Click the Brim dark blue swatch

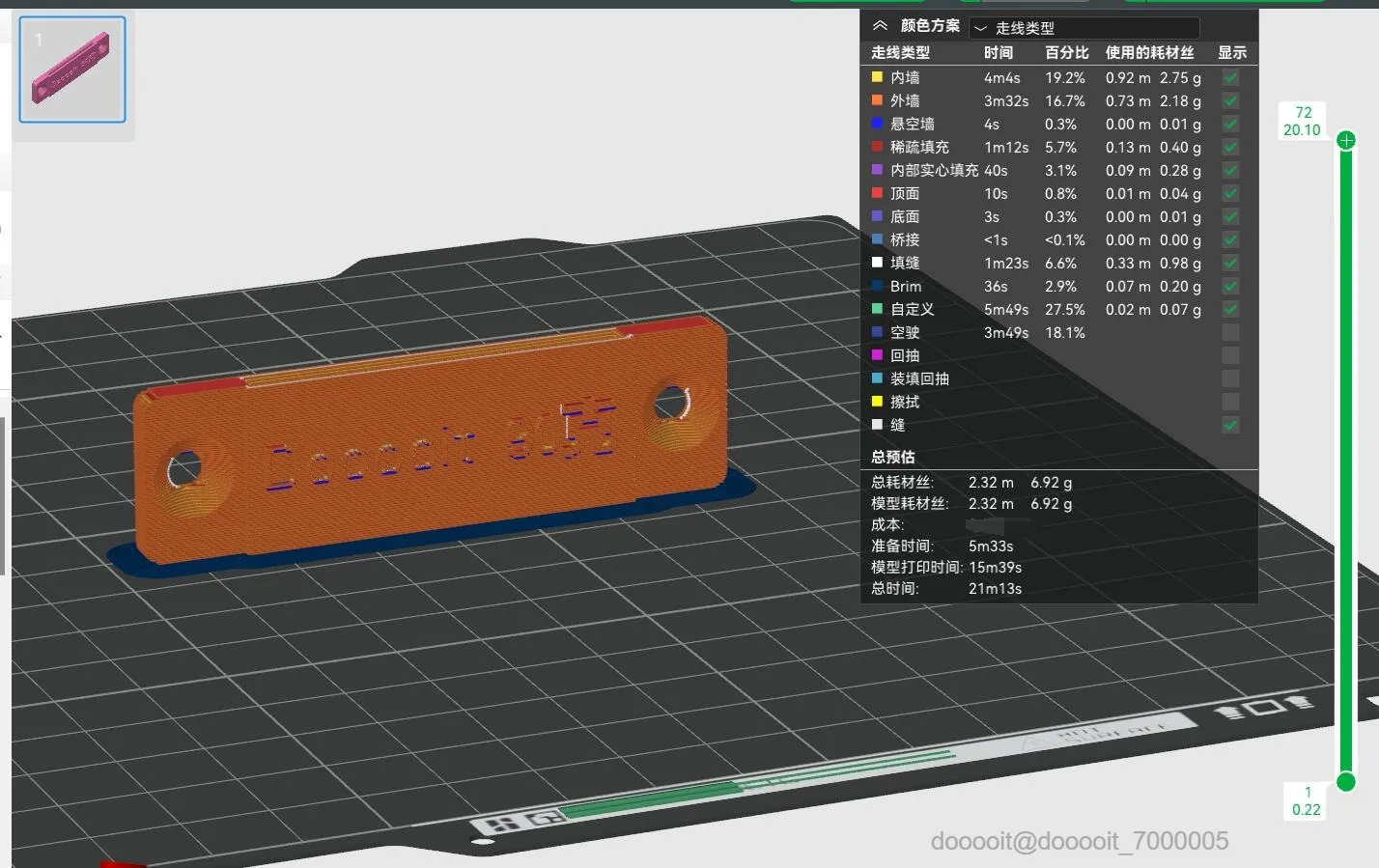click(x=877, y=286)
